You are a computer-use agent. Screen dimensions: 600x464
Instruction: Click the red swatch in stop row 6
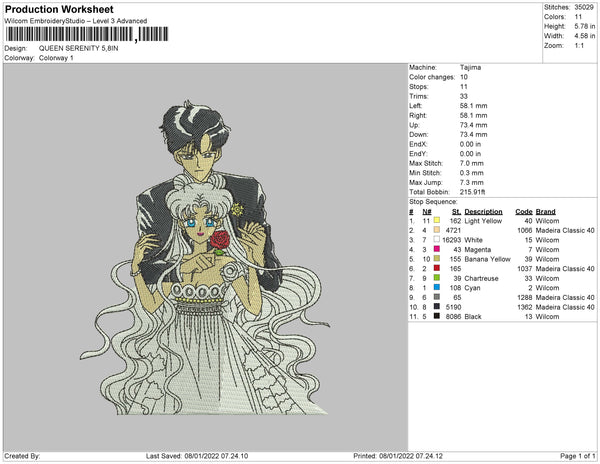point(437,268)
